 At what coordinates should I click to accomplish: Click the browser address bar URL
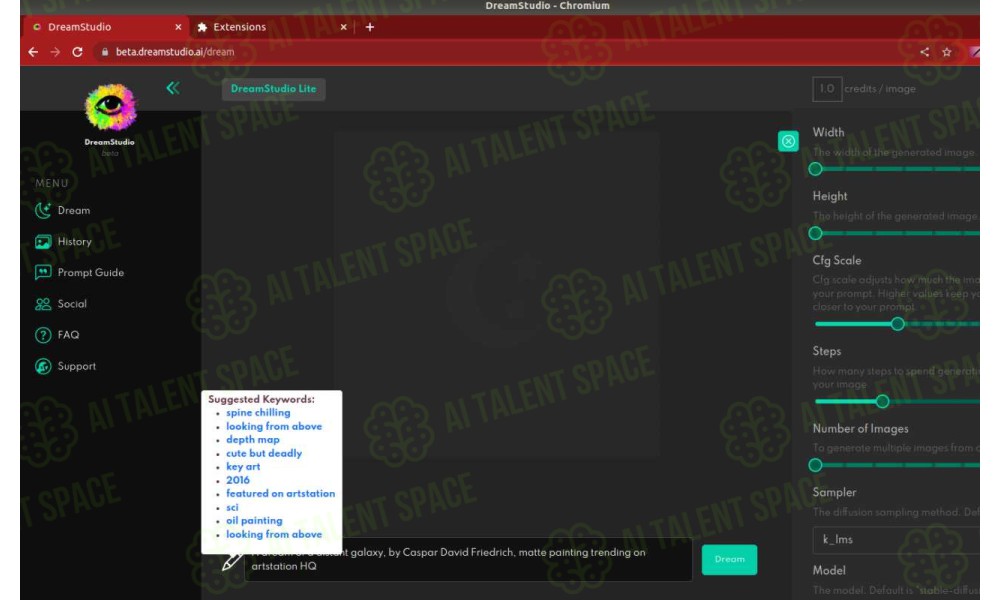175,52
